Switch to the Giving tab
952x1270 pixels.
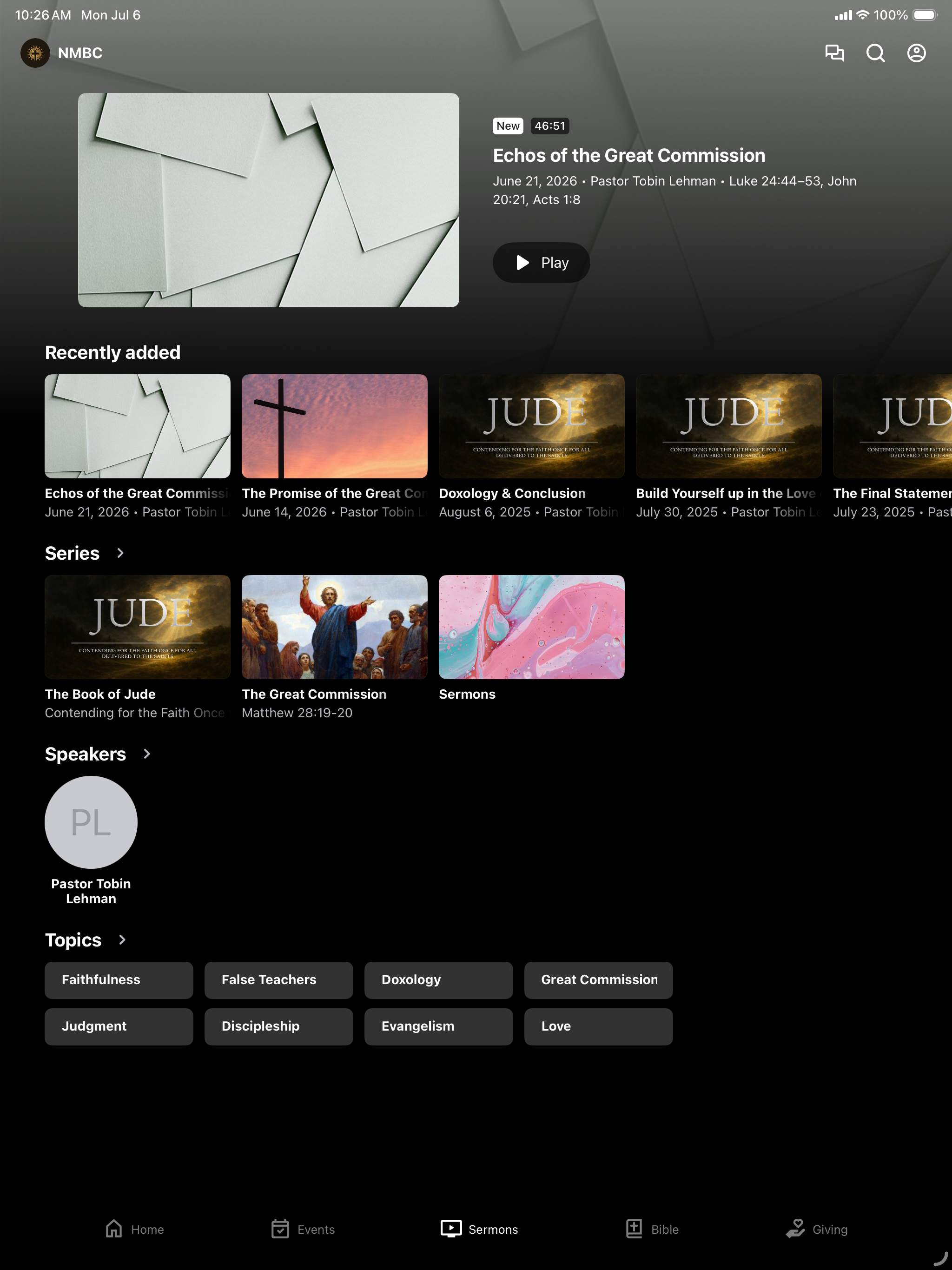(x=816, y=1229)
